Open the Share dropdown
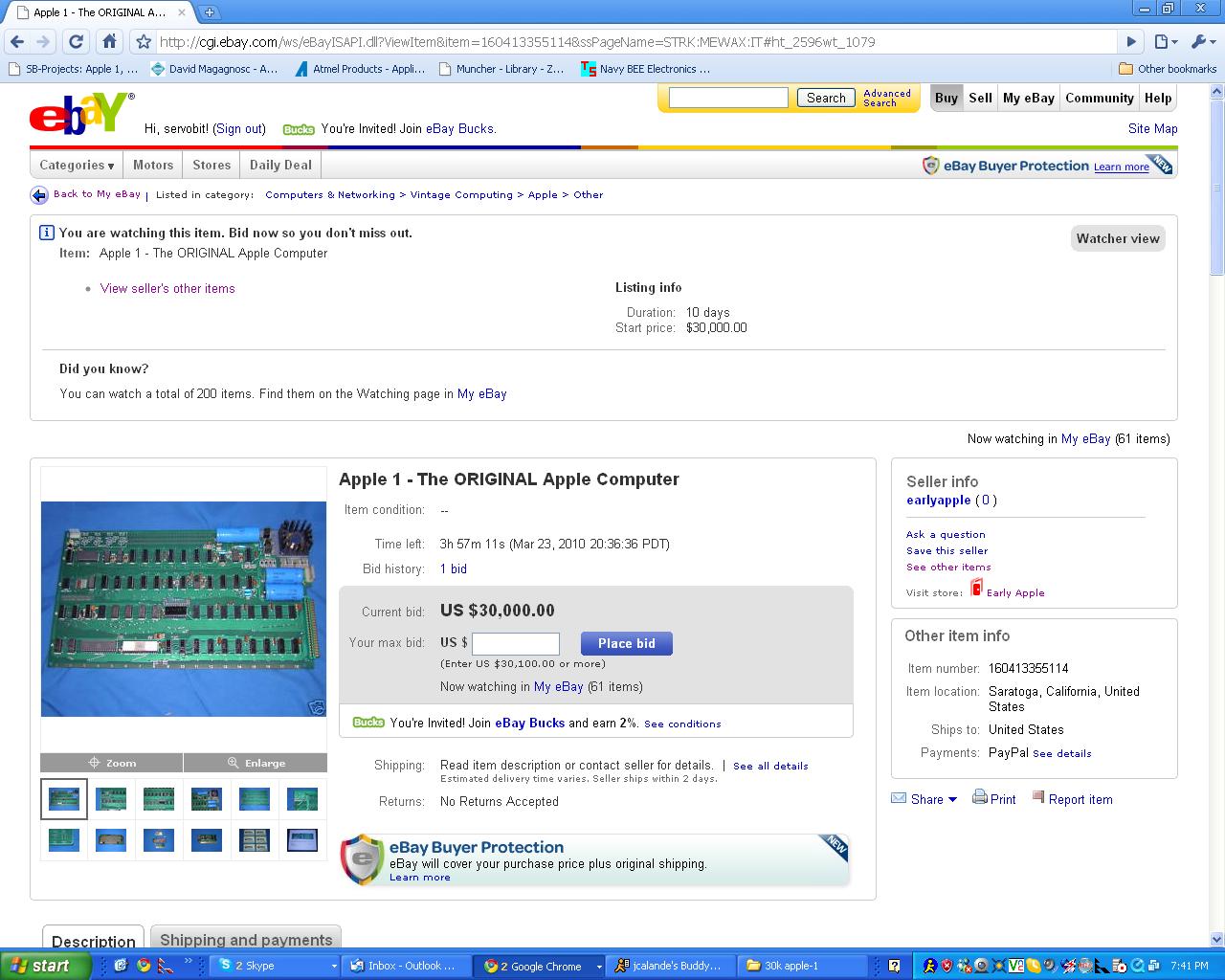This screenshot has height=980, width=1225. (x=924, y=799)
